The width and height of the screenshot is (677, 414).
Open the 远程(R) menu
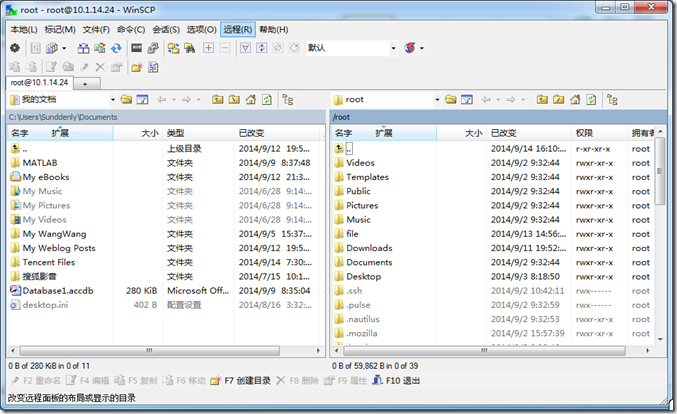pyautogui.click(x=238, y=29)
